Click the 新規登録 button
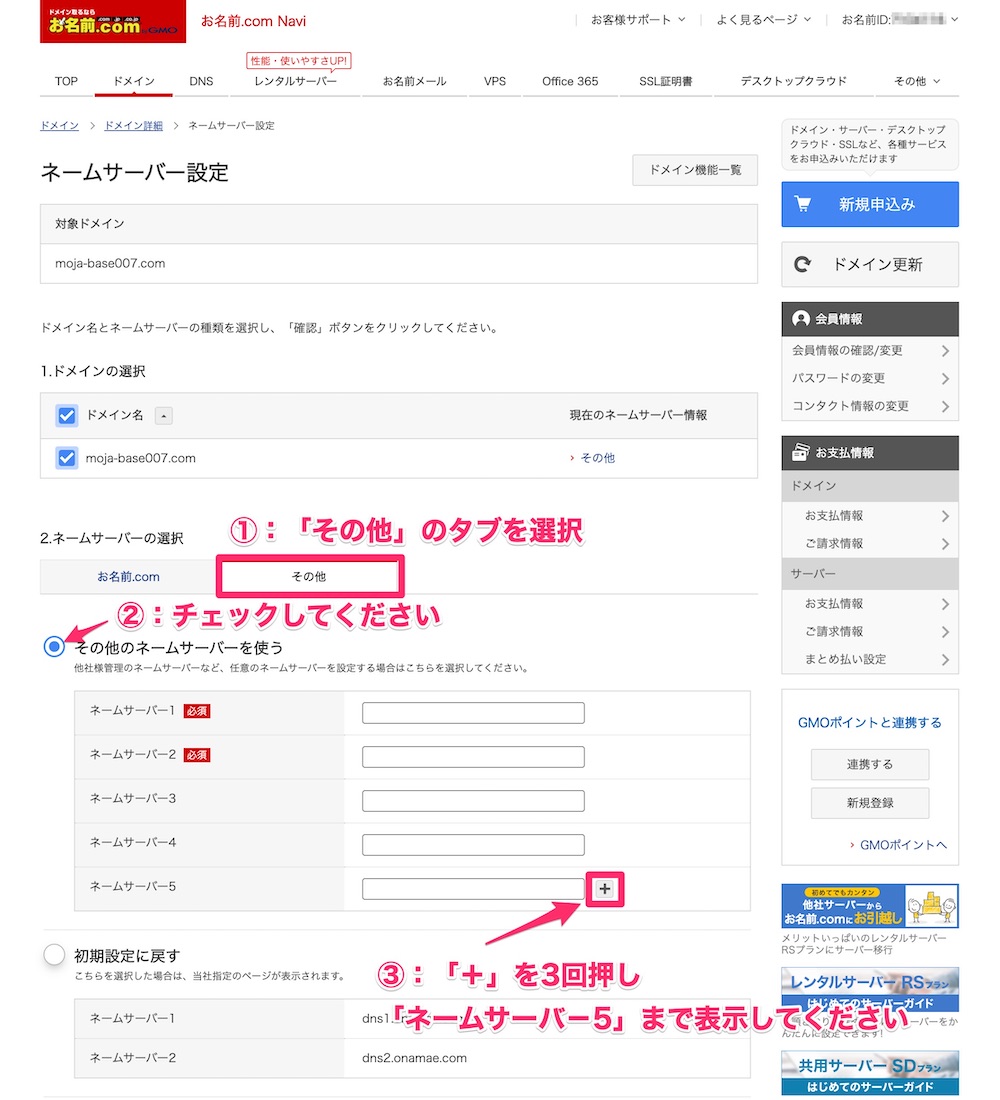This screenshot has width=1000, height=1100. coord(869,803)
